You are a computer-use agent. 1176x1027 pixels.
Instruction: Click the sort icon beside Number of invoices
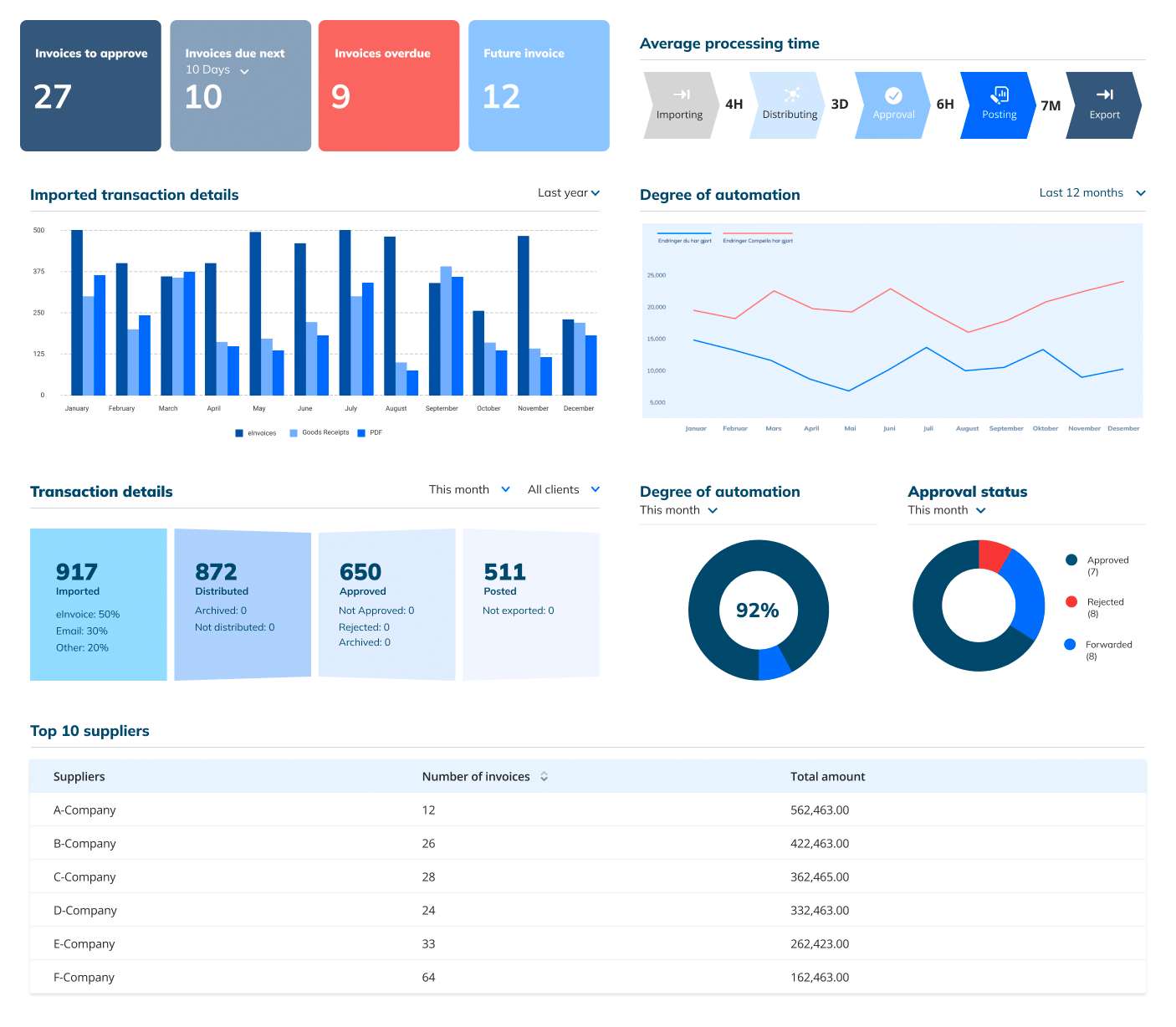544,776
